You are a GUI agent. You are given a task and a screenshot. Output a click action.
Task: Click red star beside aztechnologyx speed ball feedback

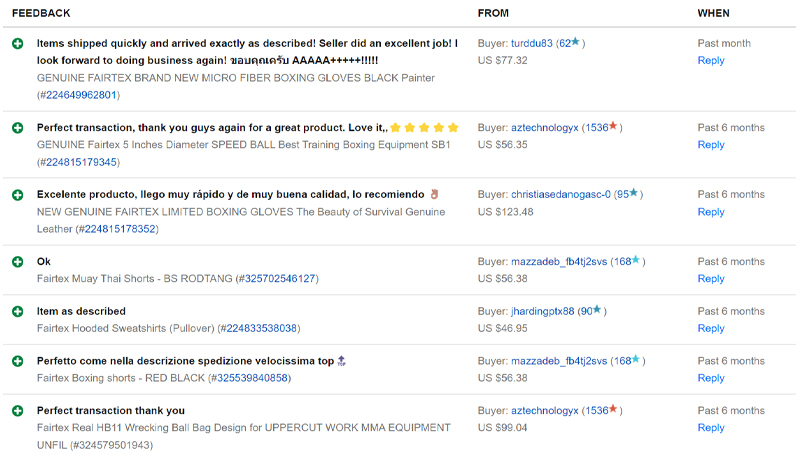[x=613, y=126]
